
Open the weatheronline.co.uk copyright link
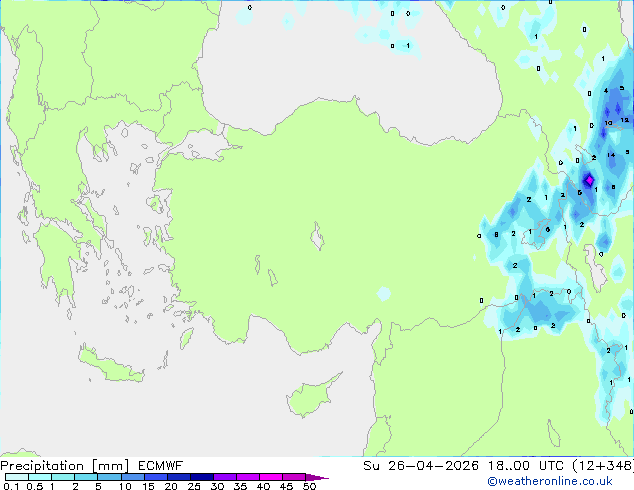coord(550,481)
